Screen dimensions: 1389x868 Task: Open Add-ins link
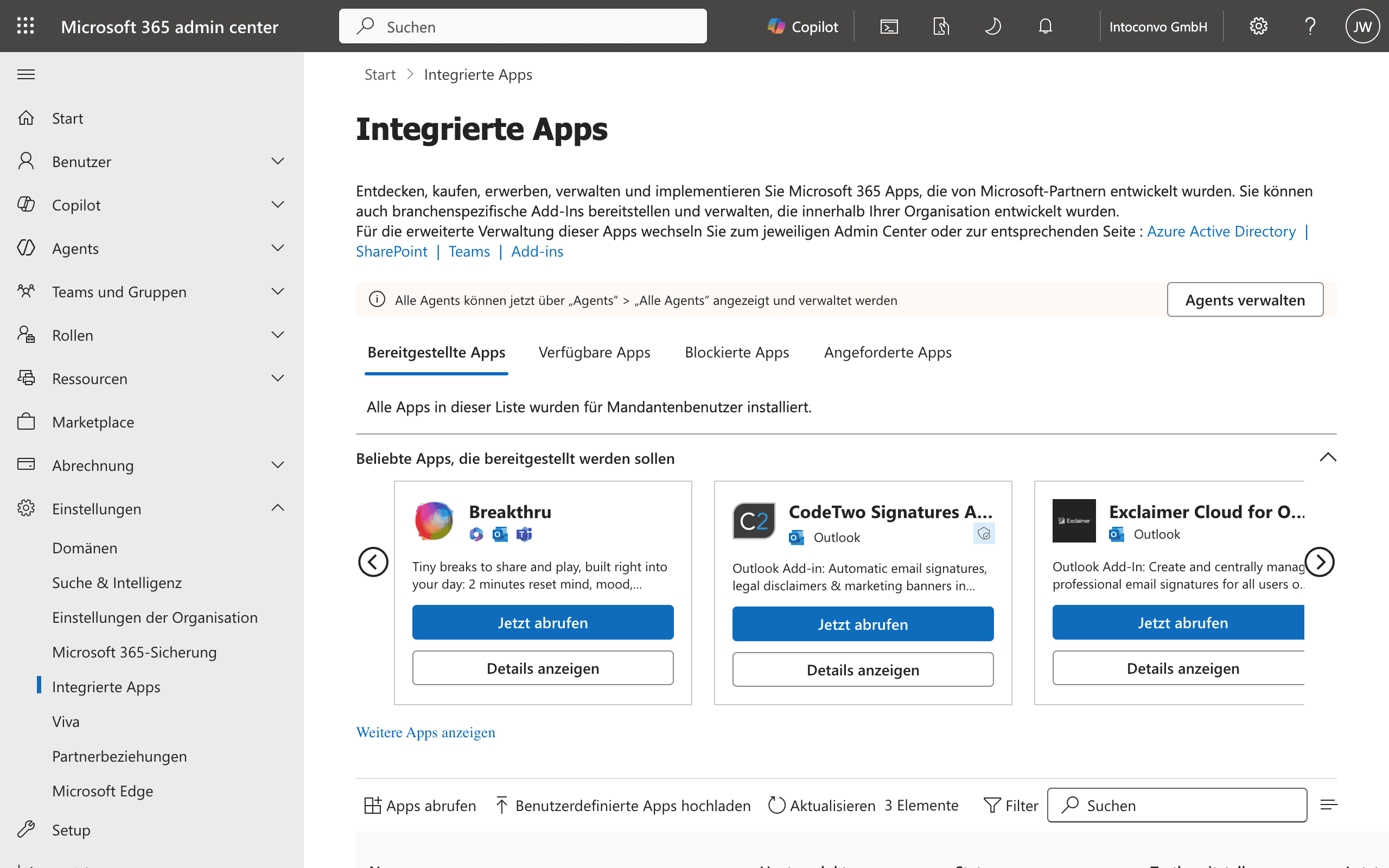coord(537,251)
